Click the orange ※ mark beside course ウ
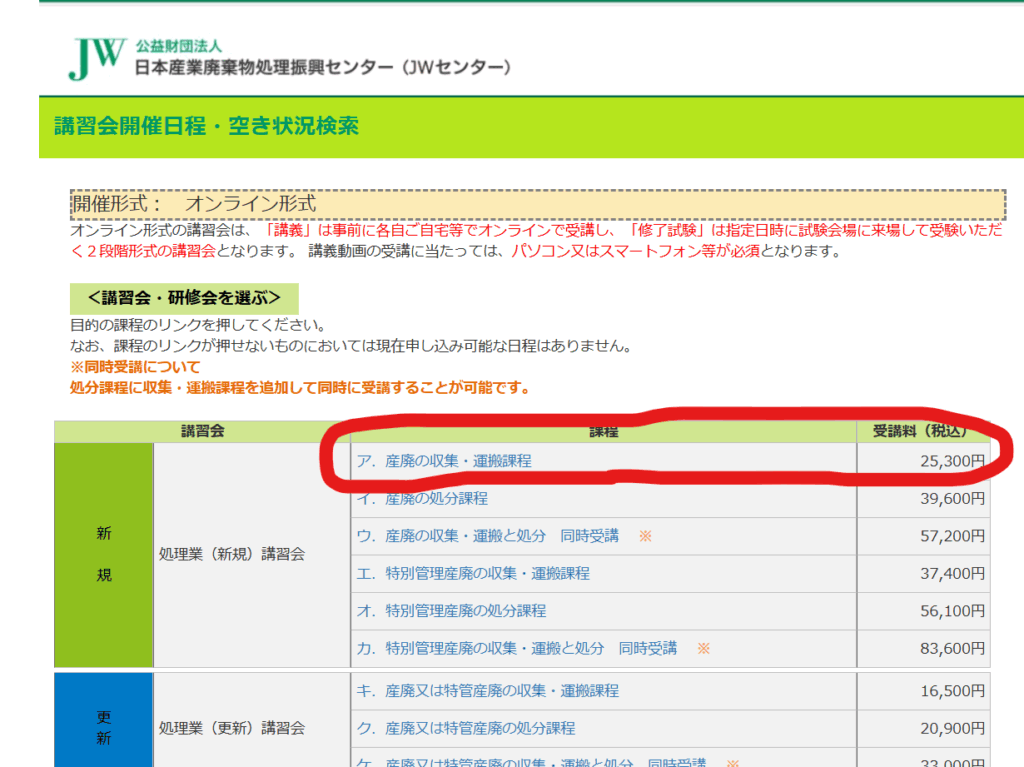This screenshot has width=1024, height=767. [x=645, y=536]
